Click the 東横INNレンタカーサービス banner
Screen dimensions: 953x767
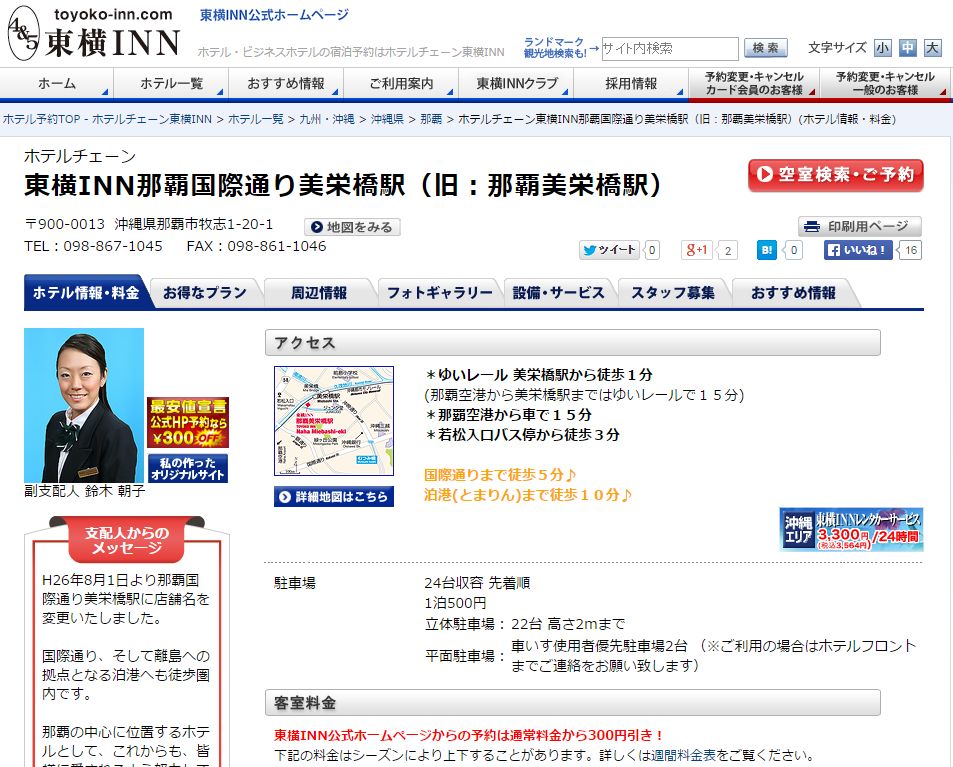click(851, 530)
